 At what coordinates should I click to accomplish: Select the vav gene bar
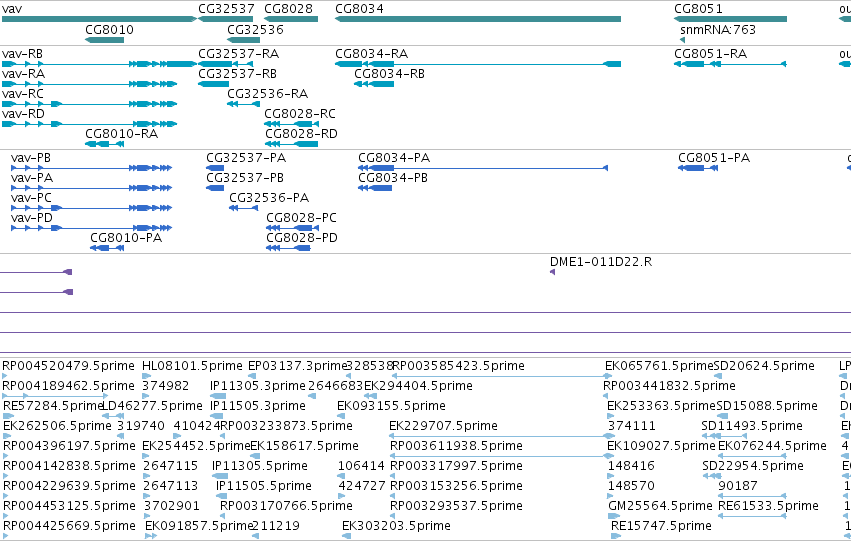point(99,19)
